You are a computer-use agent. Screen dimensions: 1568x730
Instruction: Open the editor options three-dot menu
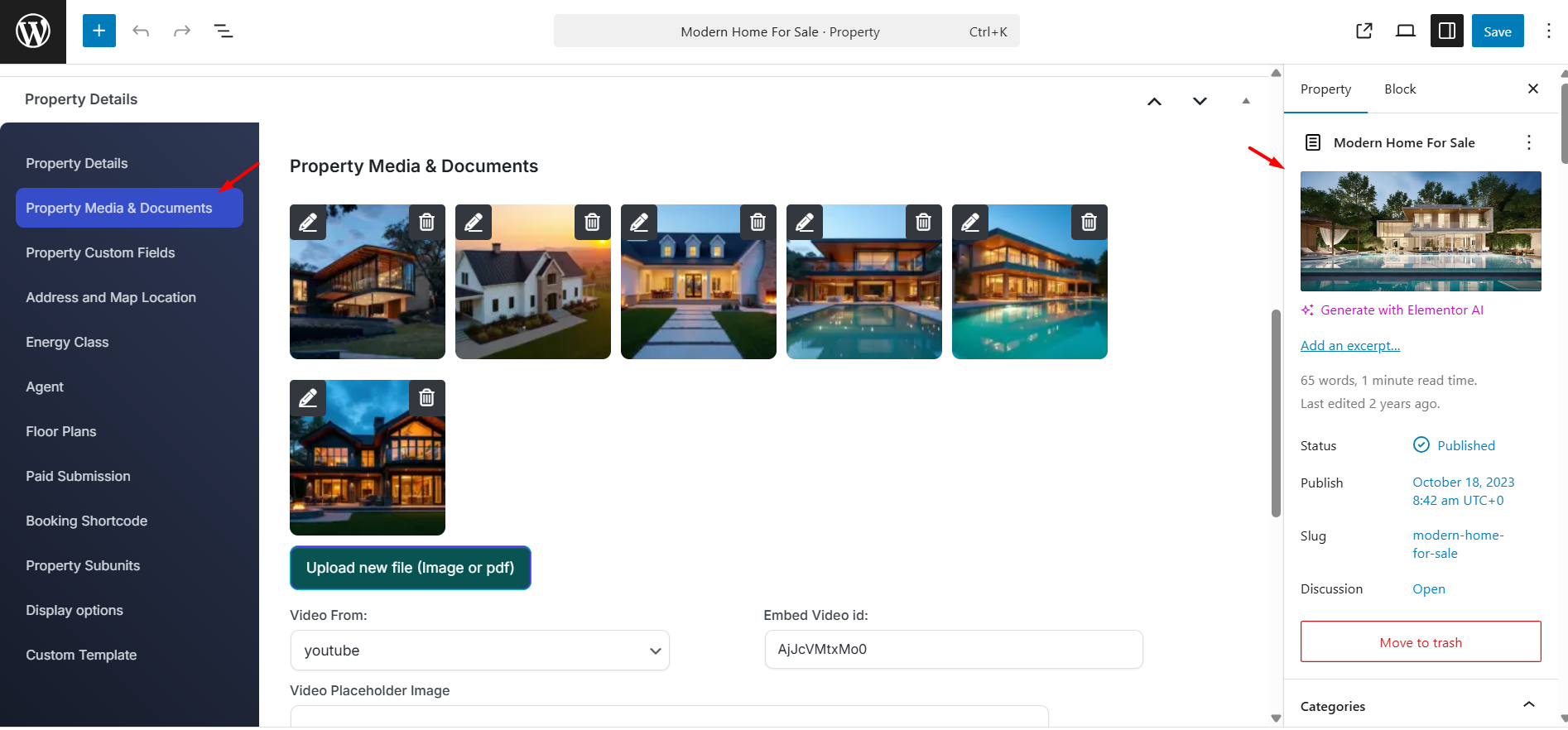tap(1548, 31)
